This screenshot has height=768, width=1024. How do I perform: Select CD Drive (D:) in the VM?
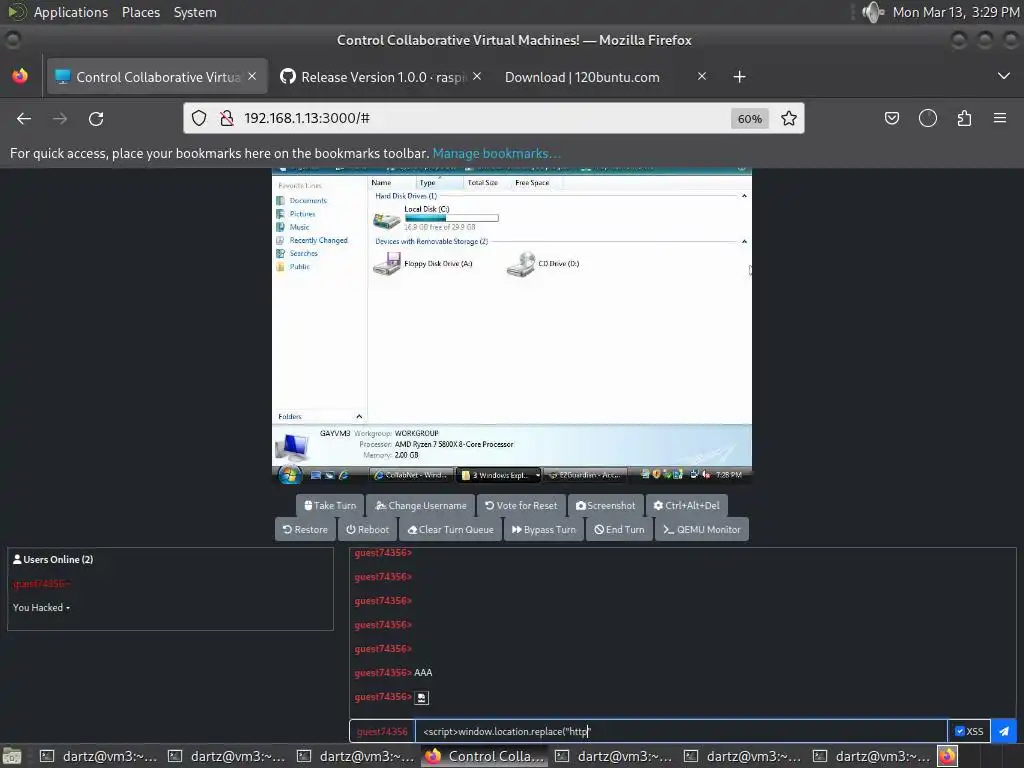(x=543, y=264)
